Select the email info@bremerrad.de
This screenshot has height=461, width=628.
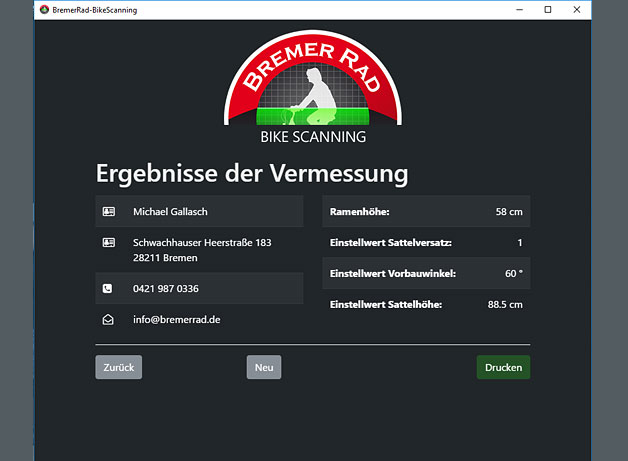[x=177, y=320]
